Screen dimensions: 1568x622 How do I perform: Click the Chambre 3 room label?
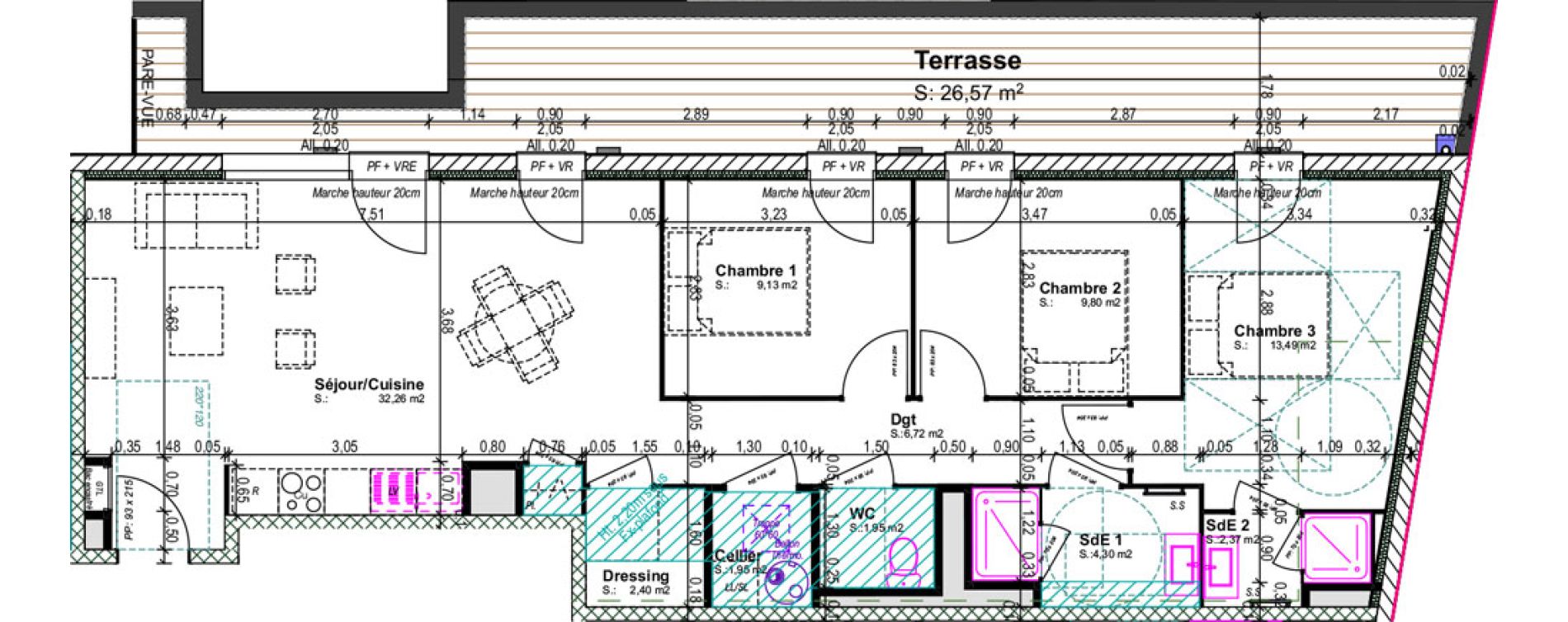click(x=1274, y=331)
